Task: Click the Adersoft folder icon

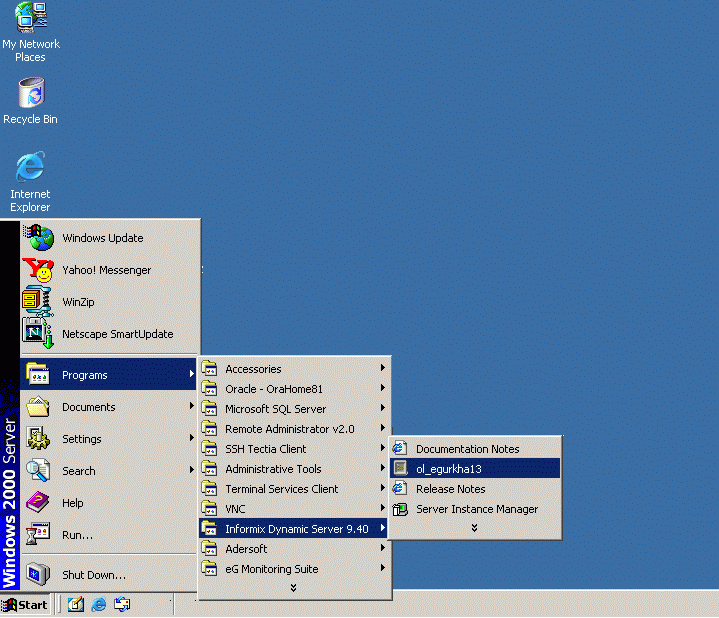Action: click(x=209, y=548)
